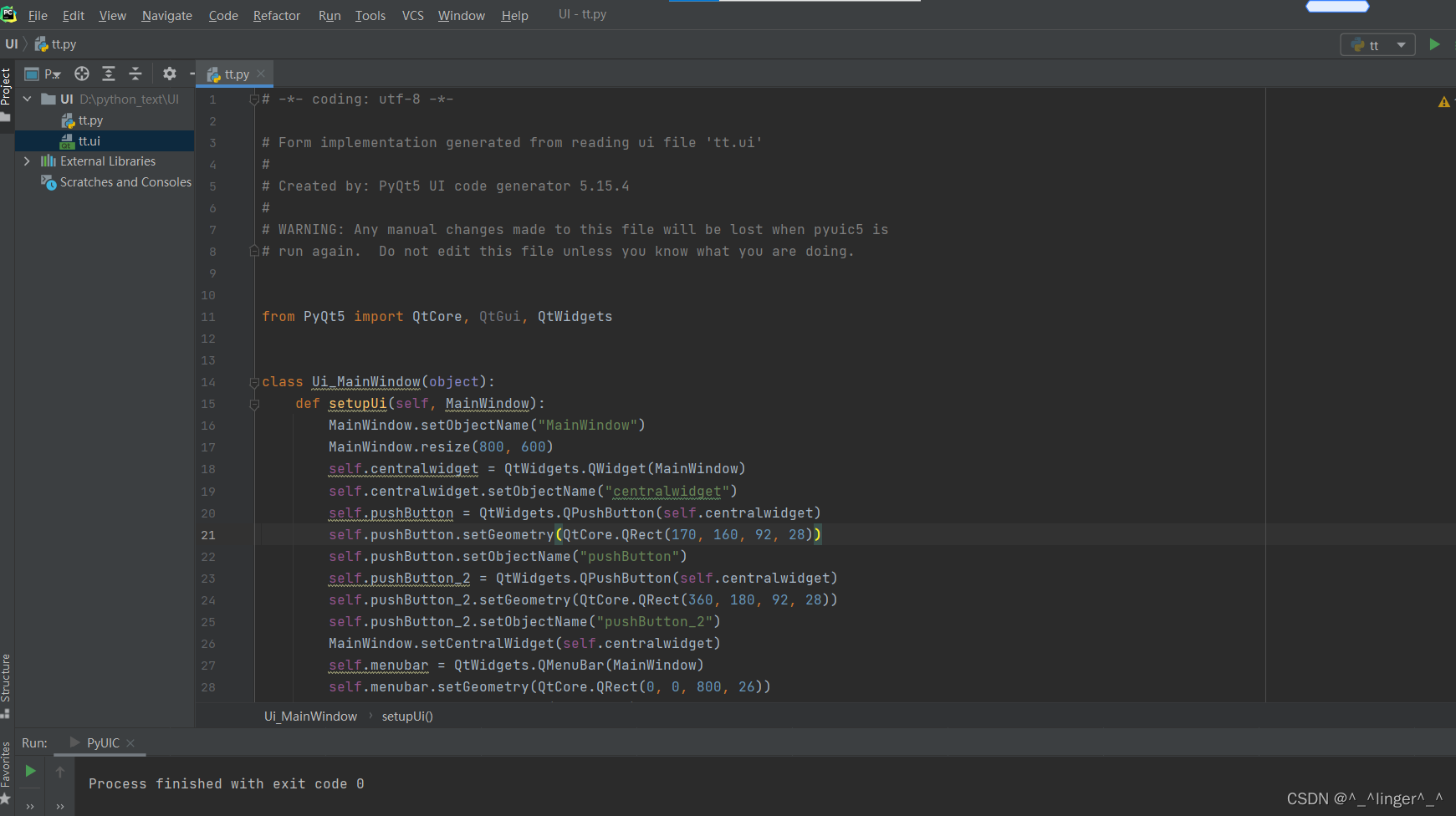Close the tt.py editor tab
The image size is (1456, 816).
pyautogui.click(x=261, y=74)
